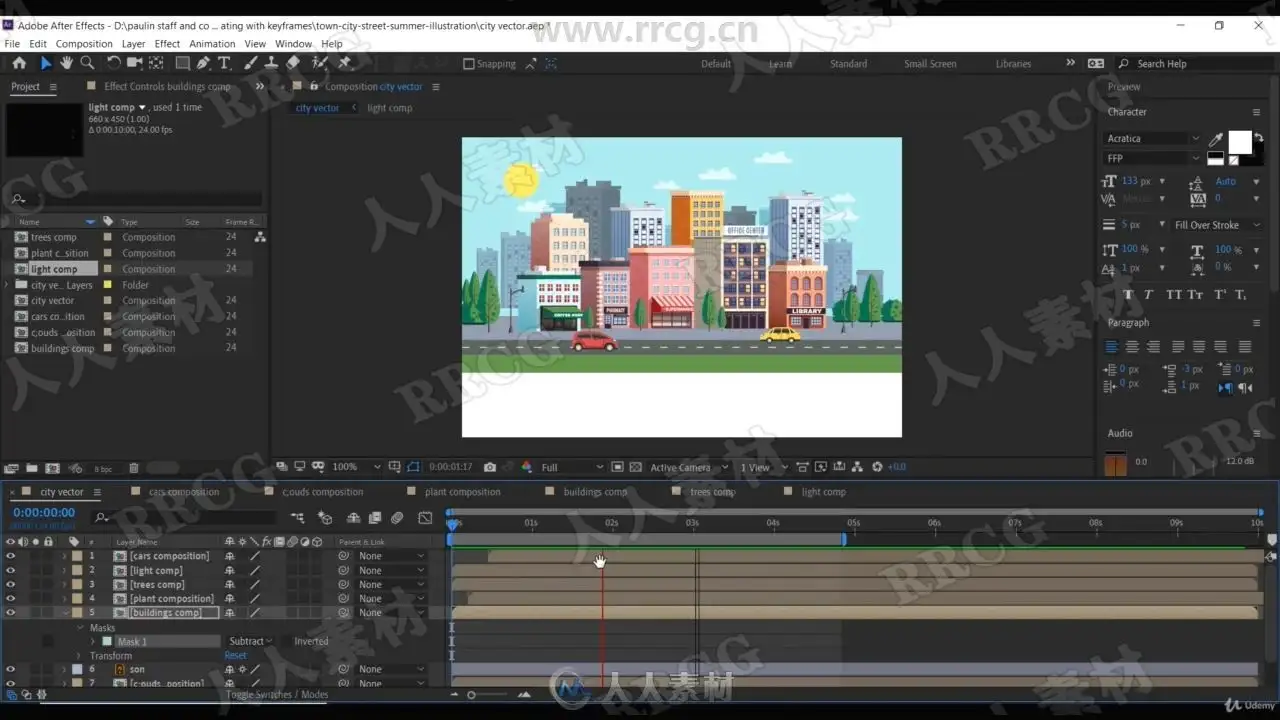1280x720 pixels.
Task: Enable the Snapping checkbox
Action: [469, 64]
